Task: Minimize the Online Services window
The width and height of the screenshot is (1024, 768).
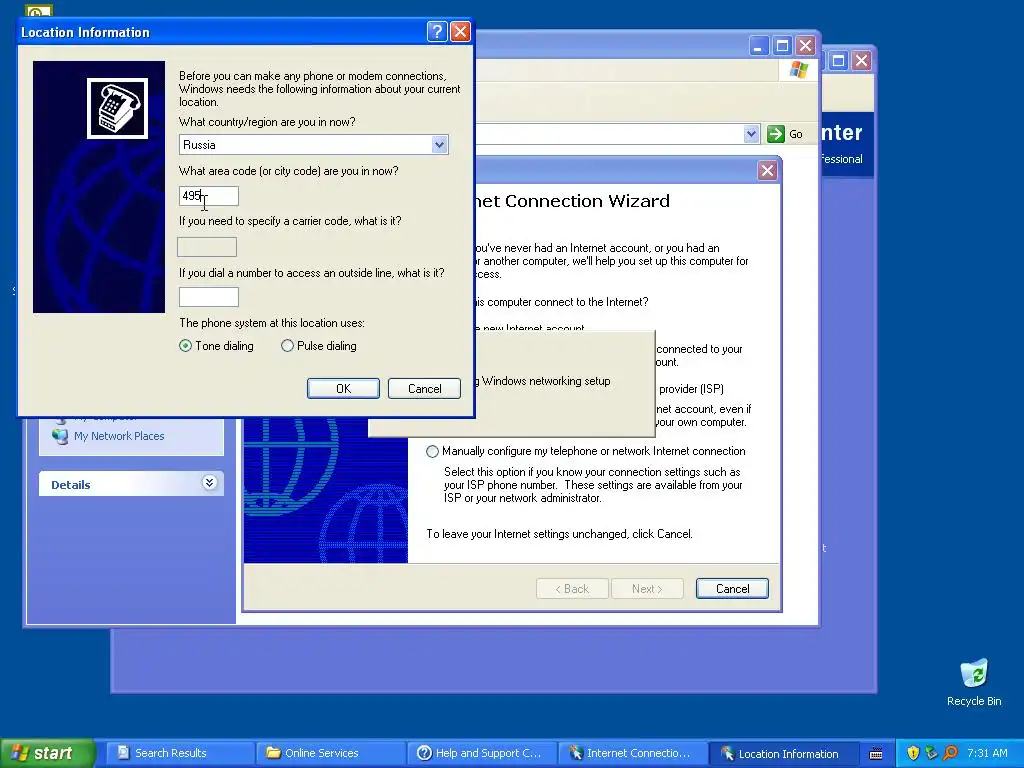Action: (758, 46)
